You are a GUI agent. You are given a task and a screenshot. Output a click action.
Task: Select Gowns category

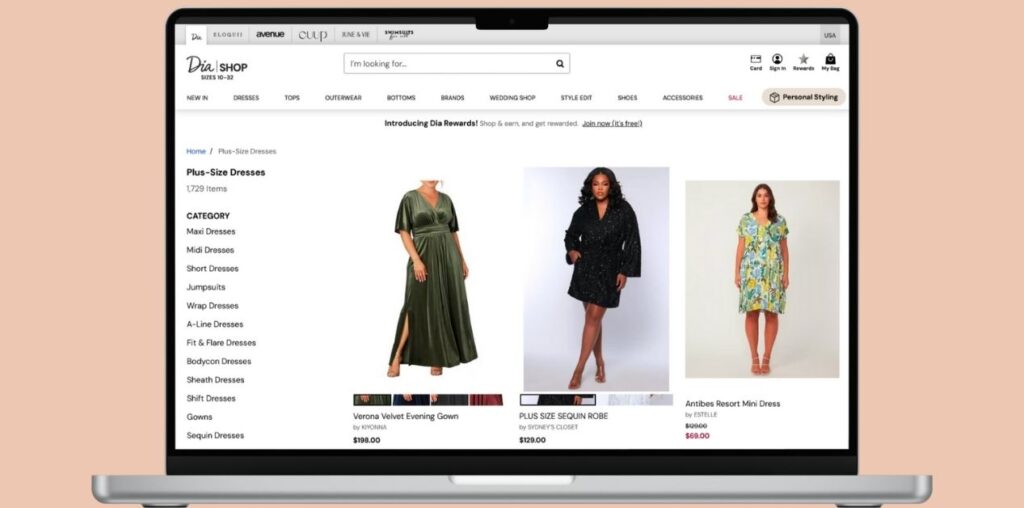[x=199, y=417]
